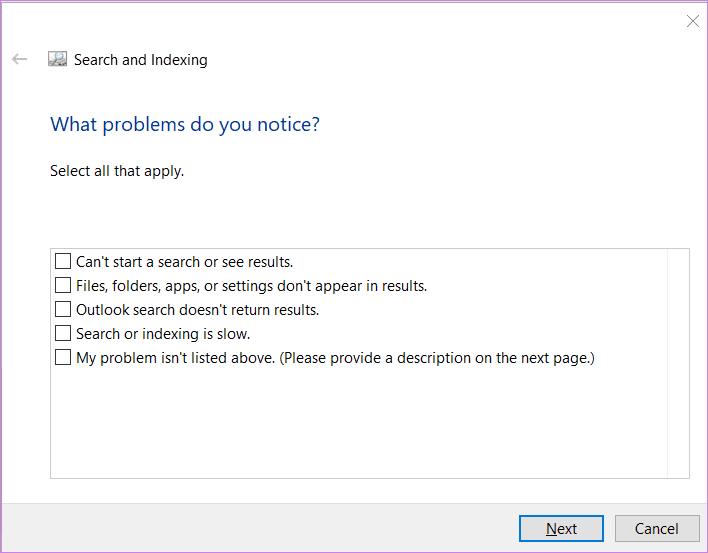708x553 pixels.
Task: Click the back arrow icon
Action: [x=19, y=59]
